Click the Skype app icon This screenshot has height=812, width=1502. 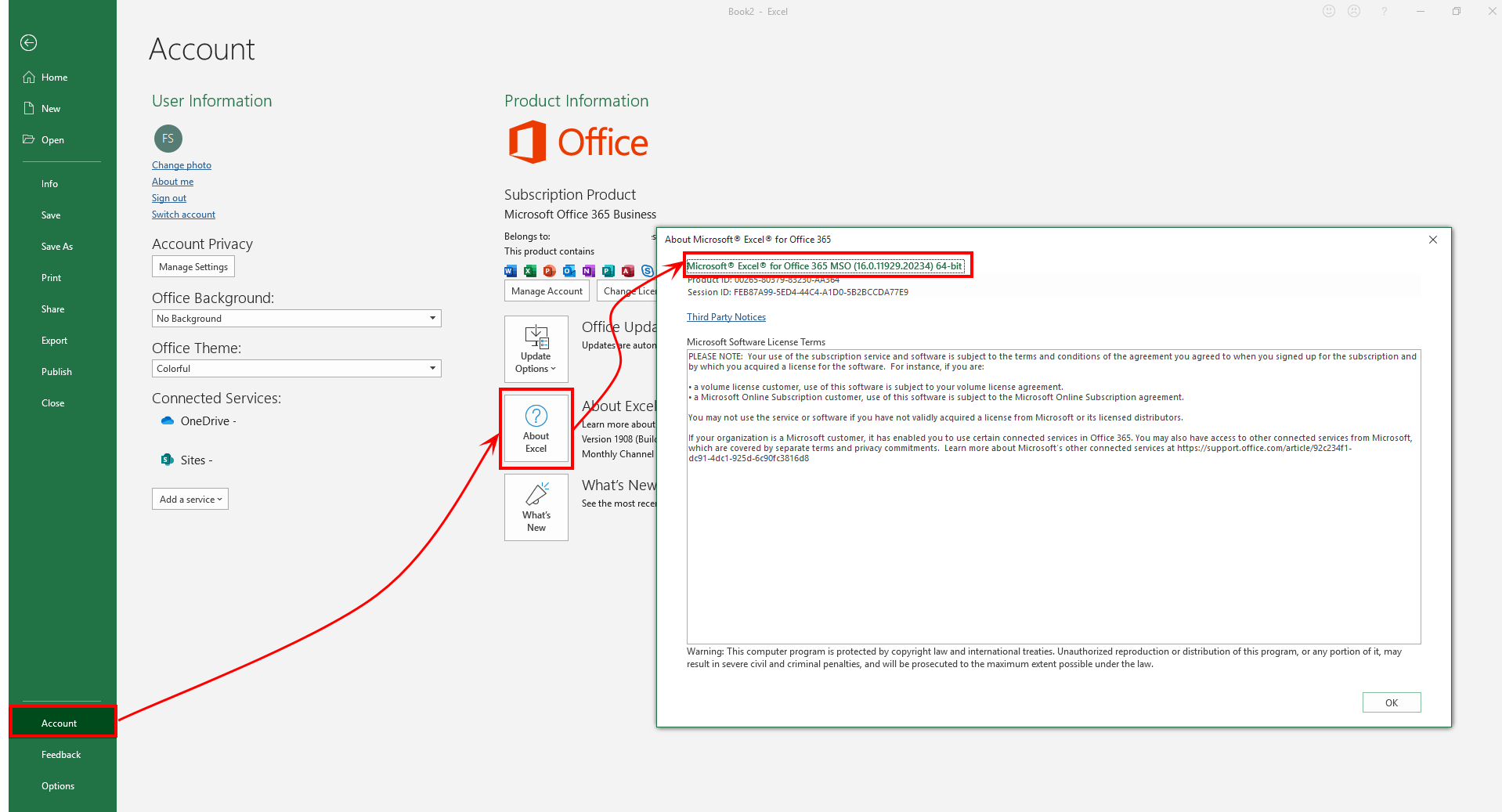[648, 271]
